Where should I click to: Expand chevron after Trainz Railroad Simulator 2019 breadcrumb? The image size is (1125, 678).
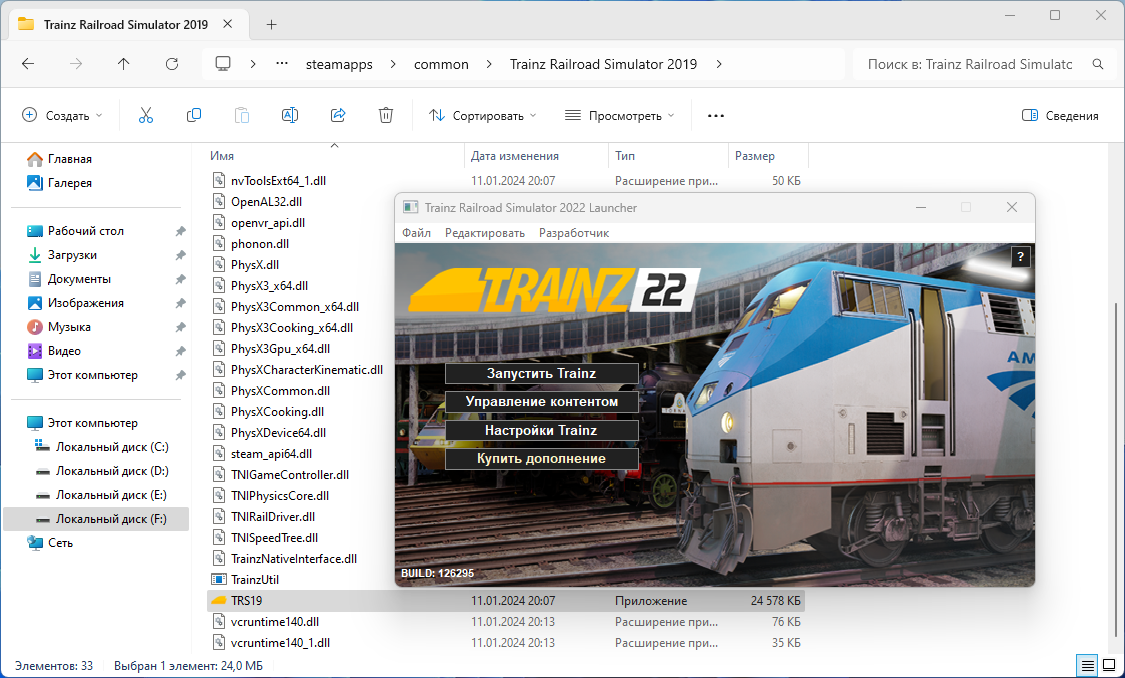pyautogui.click(x=719, y=64)
